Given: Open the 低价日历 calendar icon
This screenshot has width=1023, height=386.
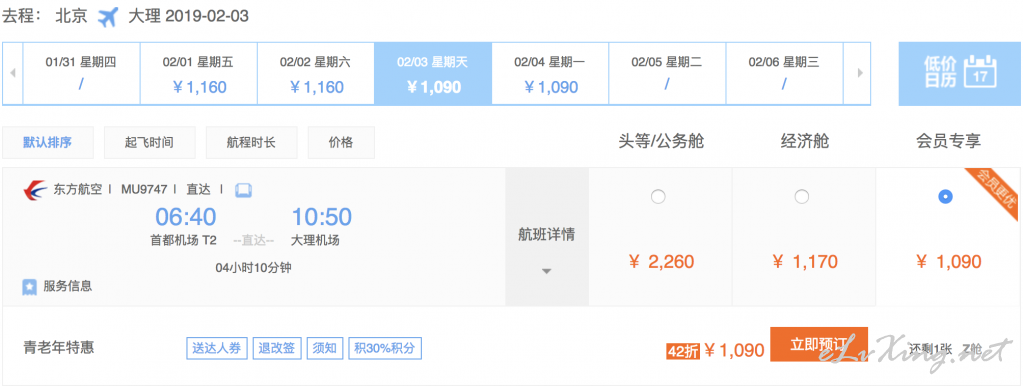Looking at the screenshot, I should pos(979,70).
